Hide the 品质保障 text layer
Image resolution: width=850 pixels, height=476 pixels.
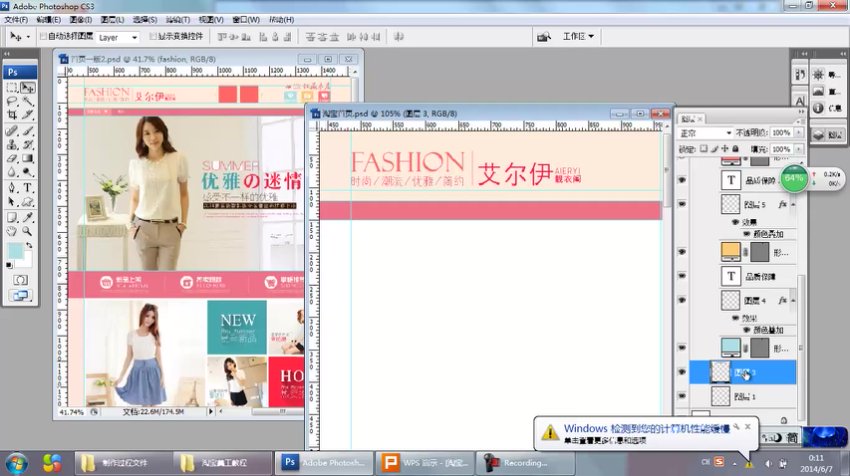[682, 275]
